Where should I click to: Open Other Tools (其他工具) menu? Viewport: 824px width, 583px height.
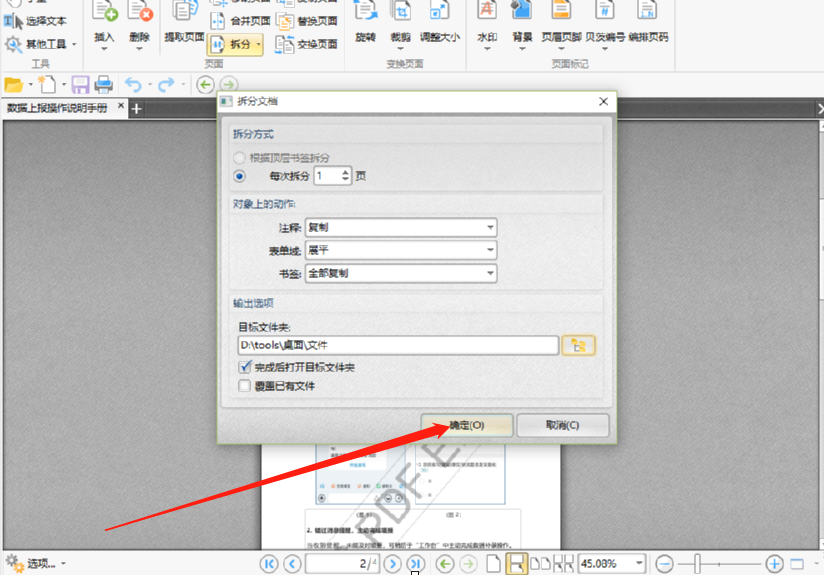40,44
